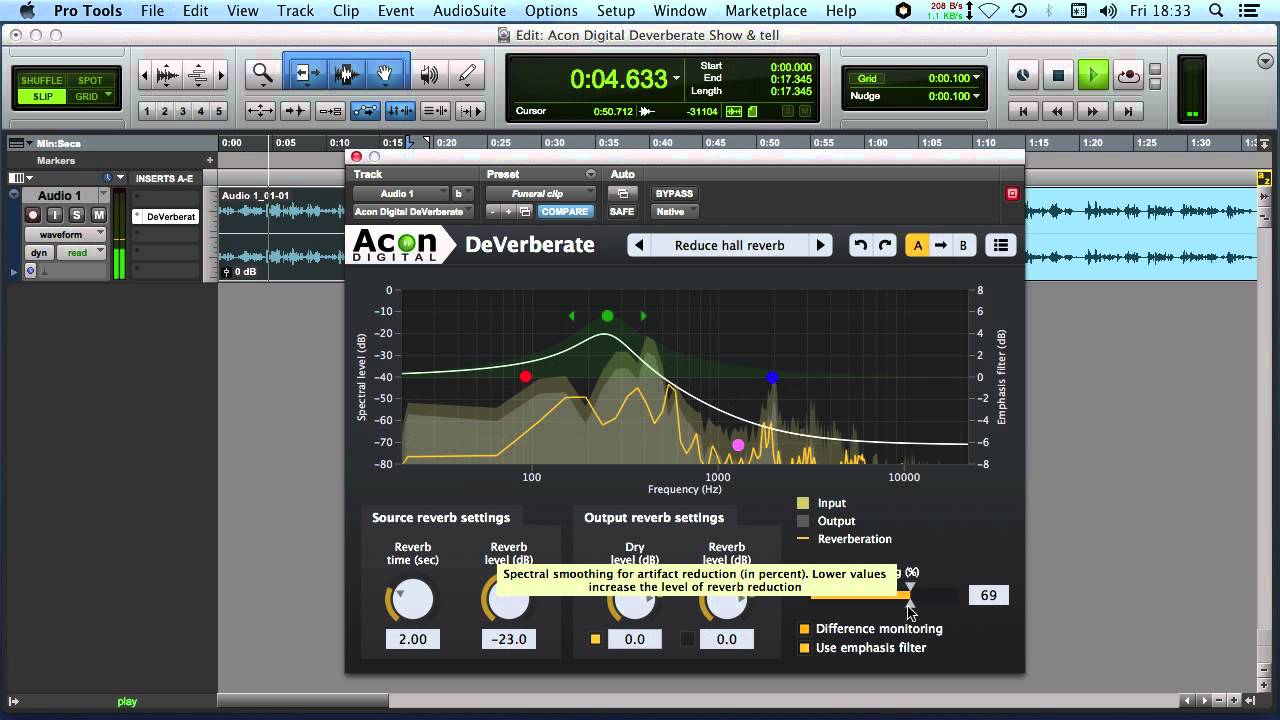This screenshot has width=1280, height=720.
Task: Click the COMPARE button
Action: 565,211
